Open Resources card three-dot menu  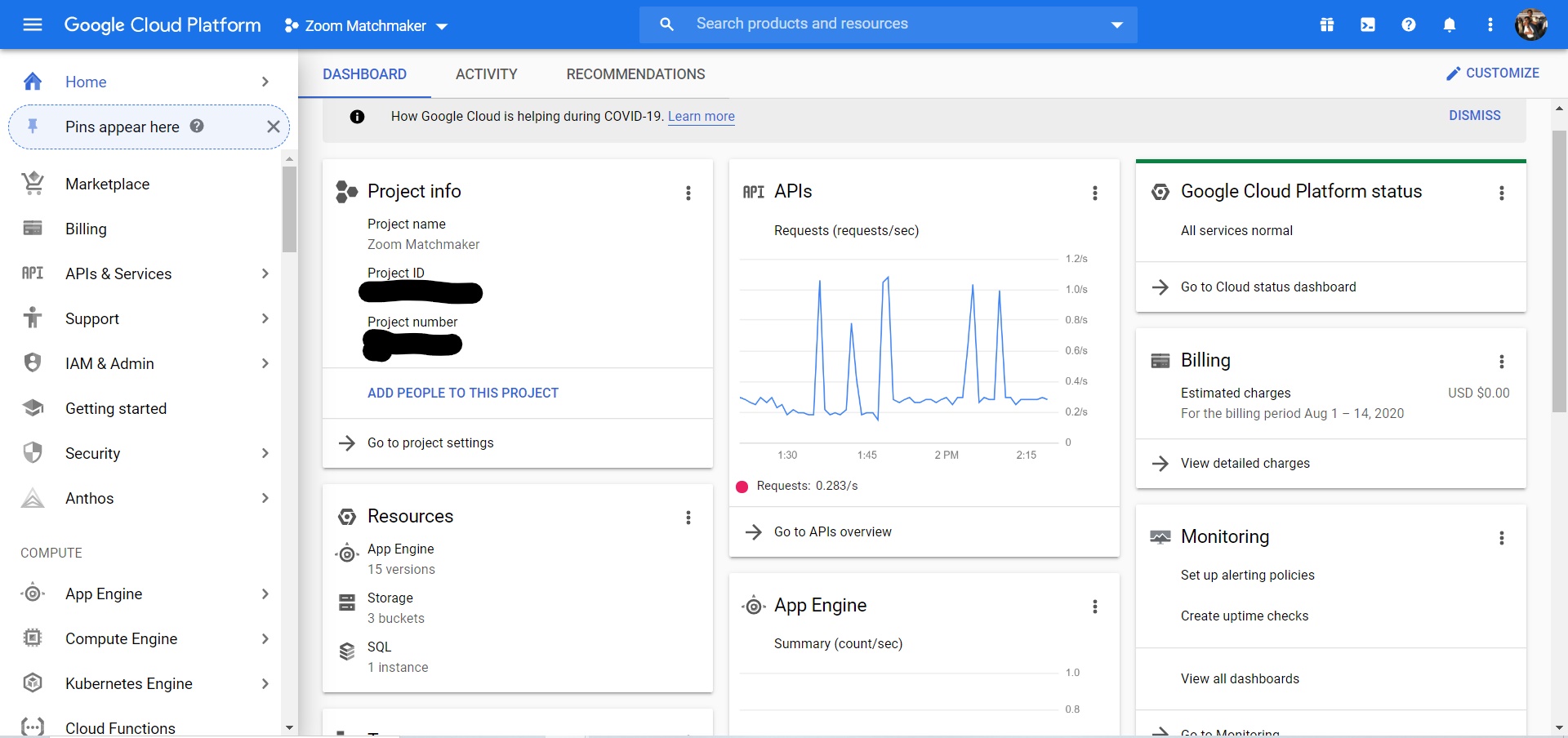[x=688, y=518]
